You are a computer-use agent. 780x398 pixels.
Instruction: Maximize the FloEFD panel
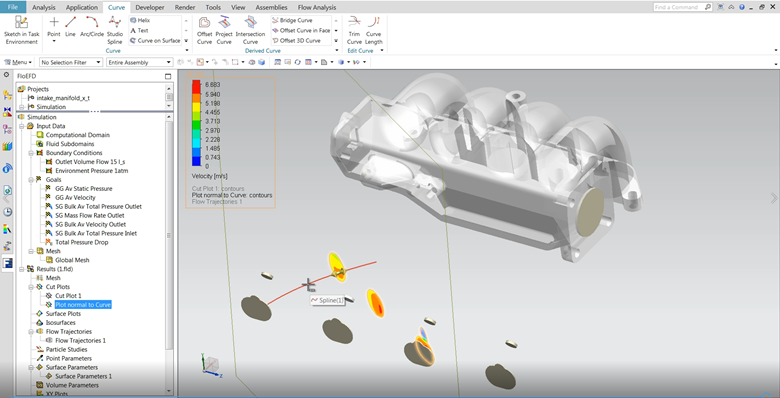[x=168, y=76]
